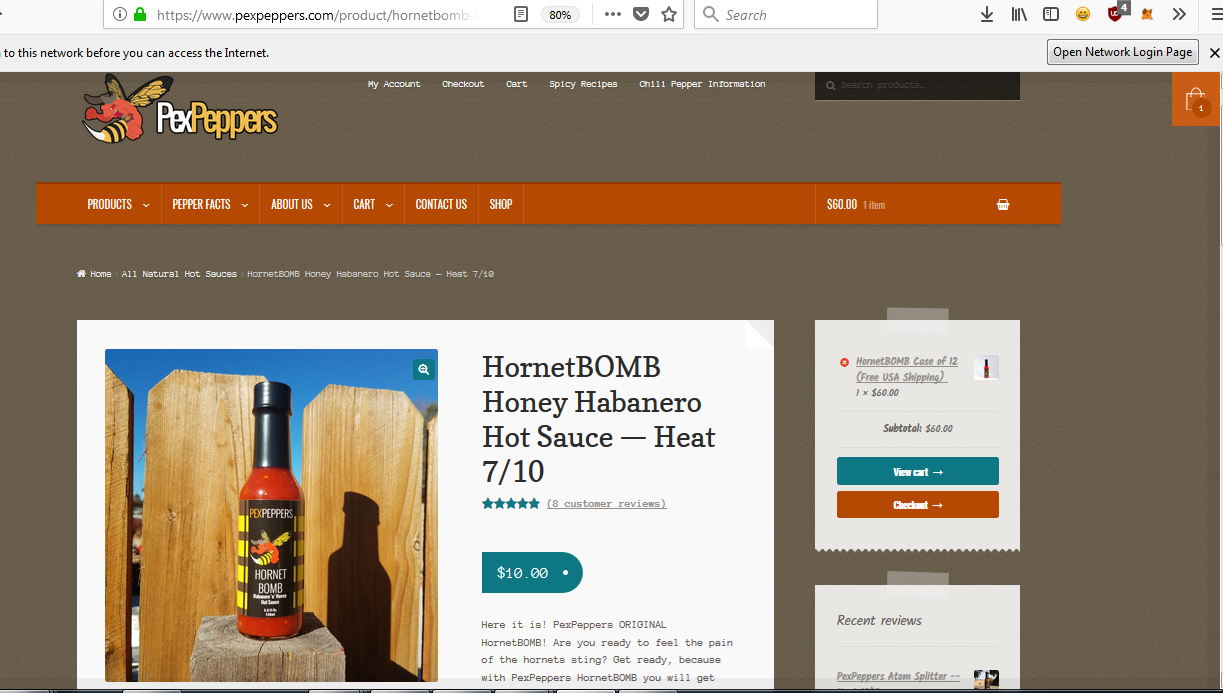Toggle reader view in the address bar
Viewport: 1223px width, 693px height.
[x=521, y=15]
